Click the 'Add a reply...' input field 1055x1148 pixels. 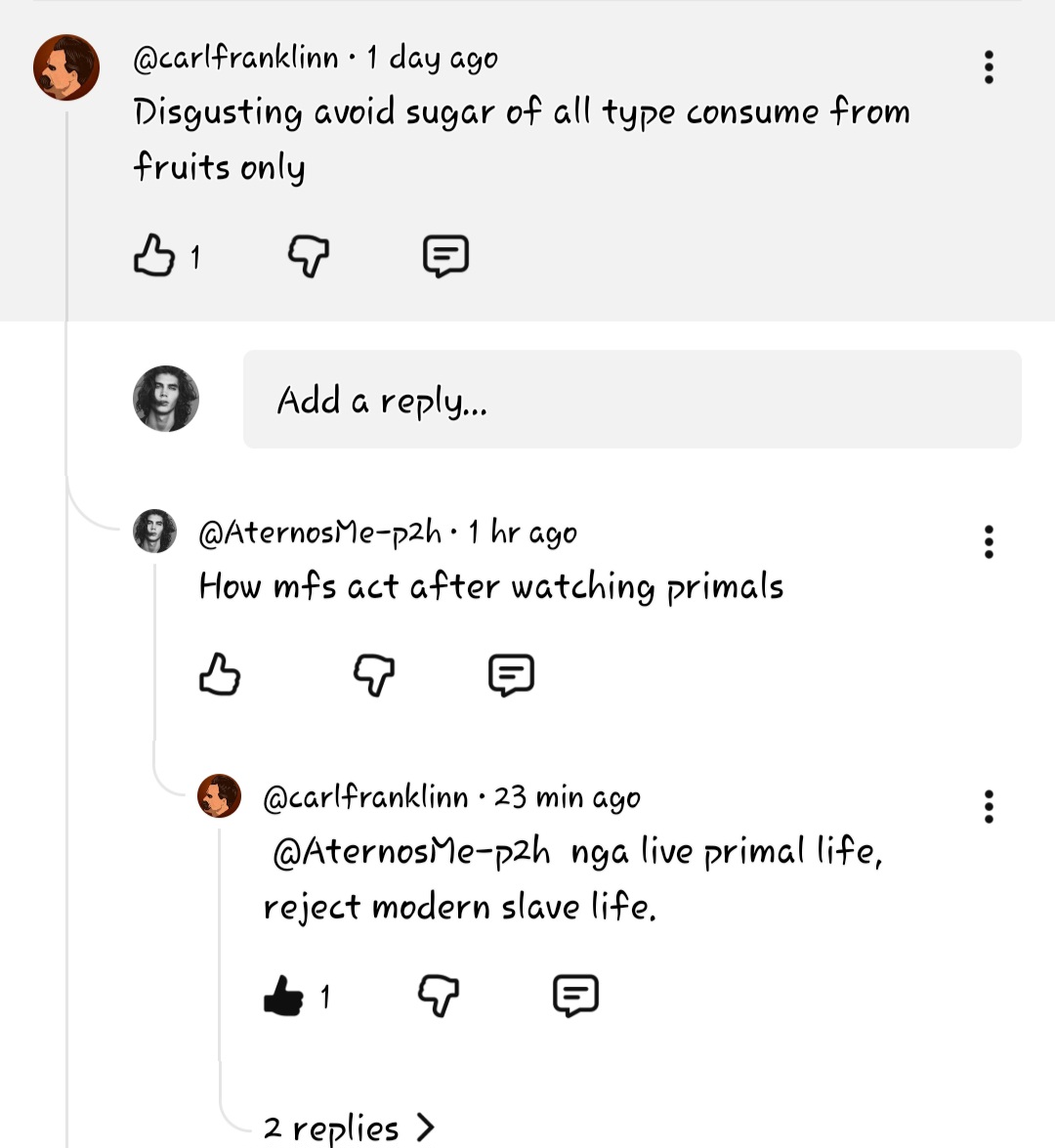pyautogui.click(x=632, y=398)
